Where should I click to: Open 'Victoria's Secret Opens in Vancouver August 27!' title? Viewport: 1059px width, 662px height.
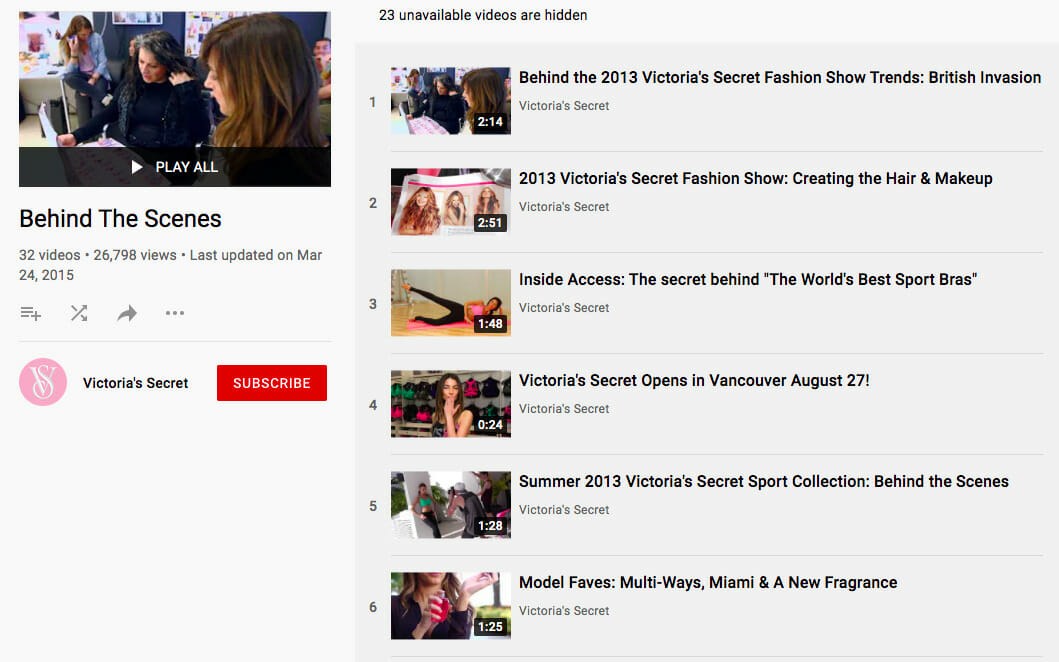(x=694, y=380)
